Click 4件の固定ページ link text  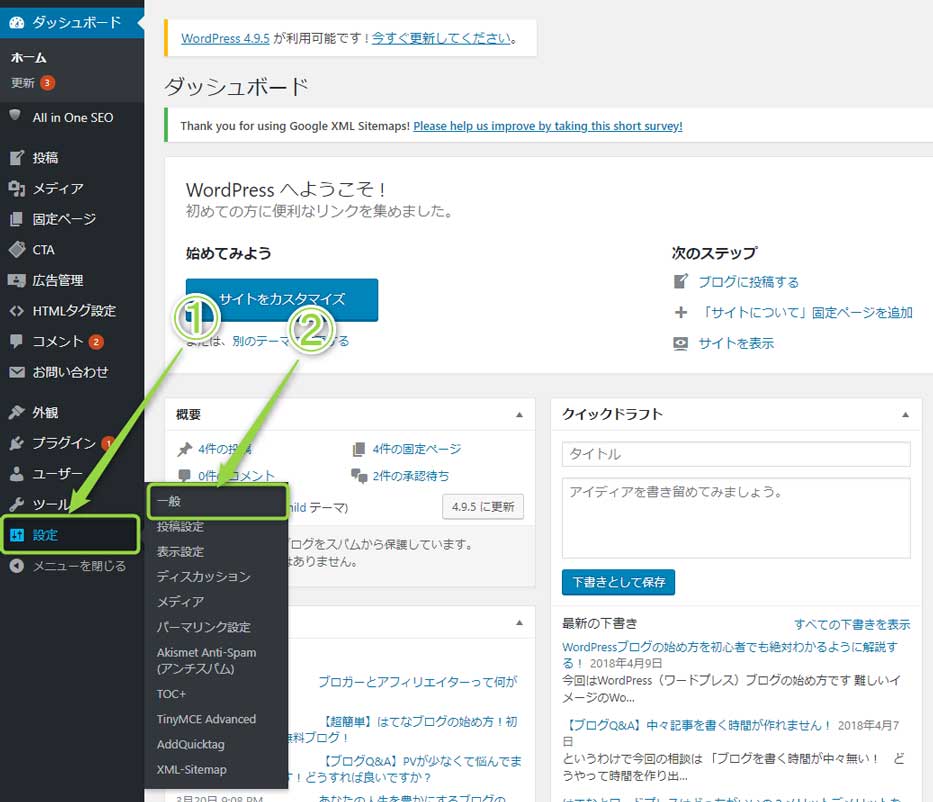(417, 449)
